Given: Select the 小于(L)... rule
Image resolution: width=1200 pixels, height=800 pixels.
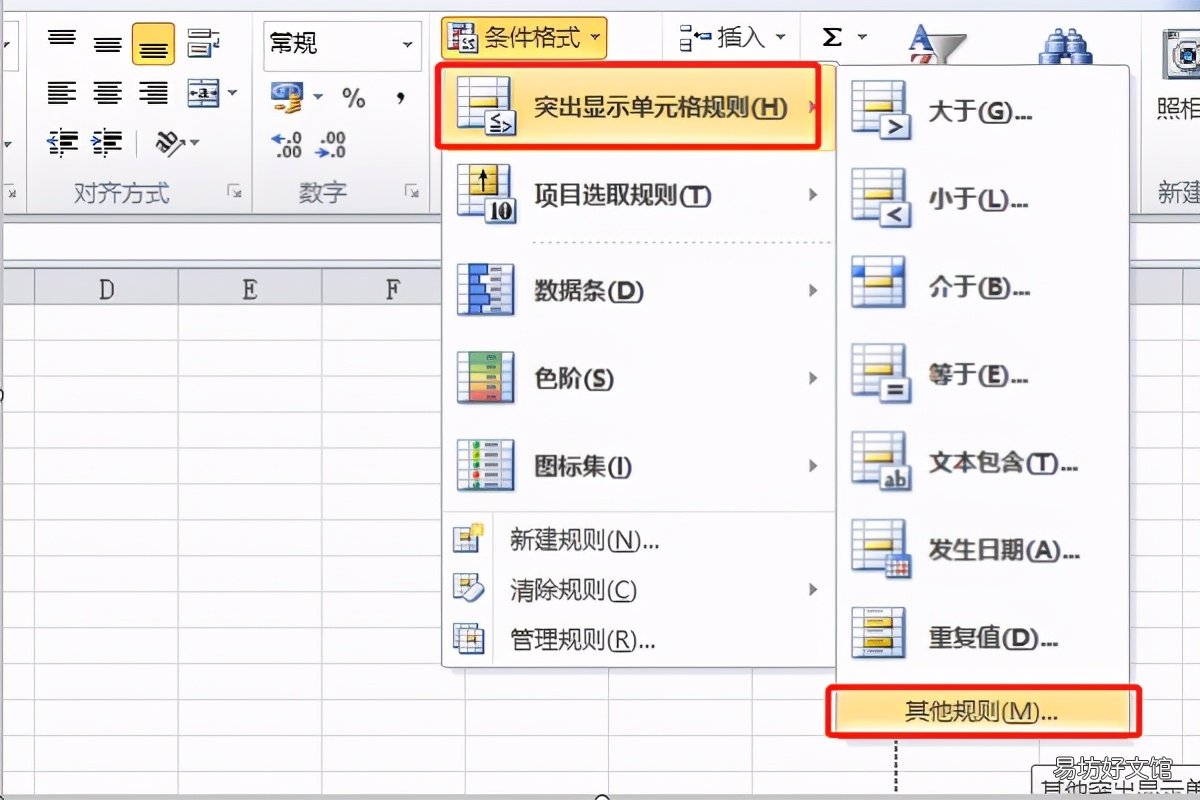Looking at the screenshot, I should point(983,199).
